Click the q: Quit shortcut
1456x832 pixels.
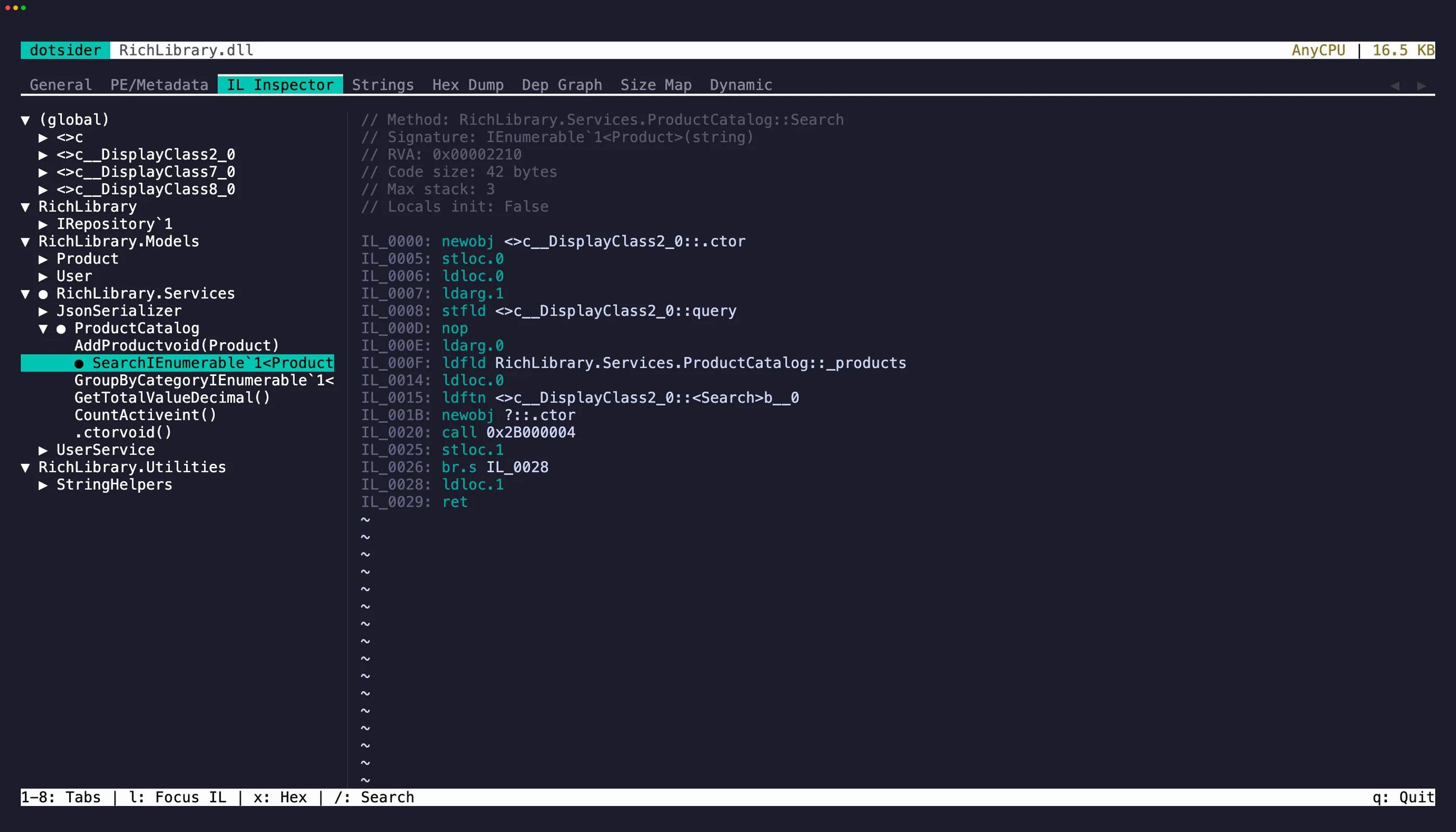(x=1403, y=797)
